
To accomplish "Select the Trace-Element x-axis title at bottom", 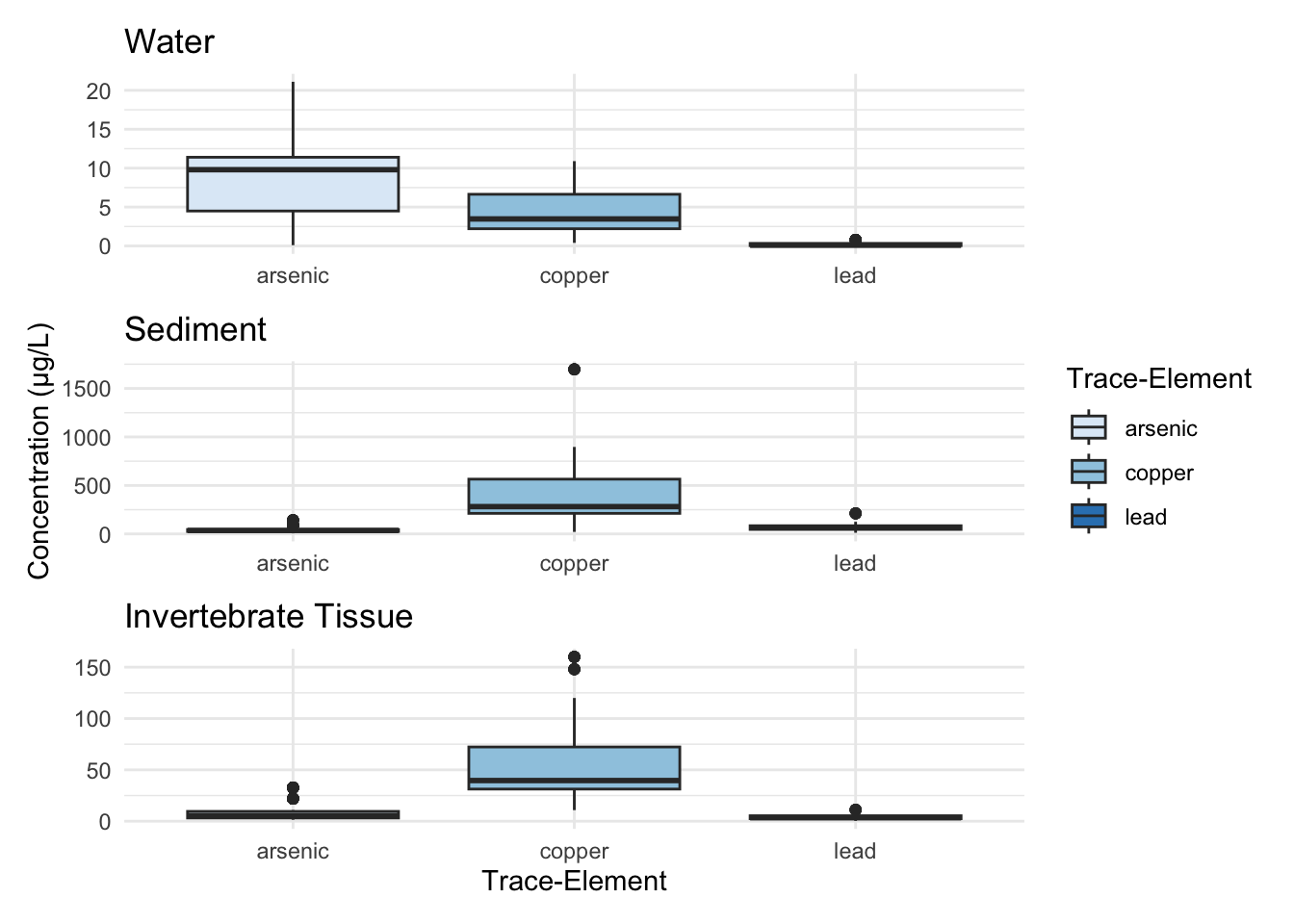I will click(574, 882).
